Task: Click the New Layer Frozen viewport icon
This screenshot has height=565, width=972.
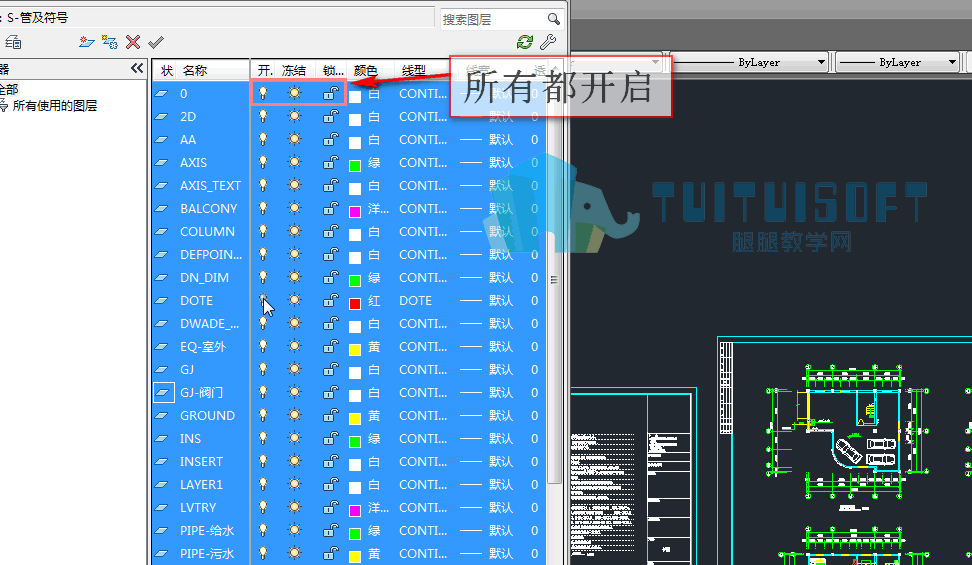Action: (x=110, y=42)
